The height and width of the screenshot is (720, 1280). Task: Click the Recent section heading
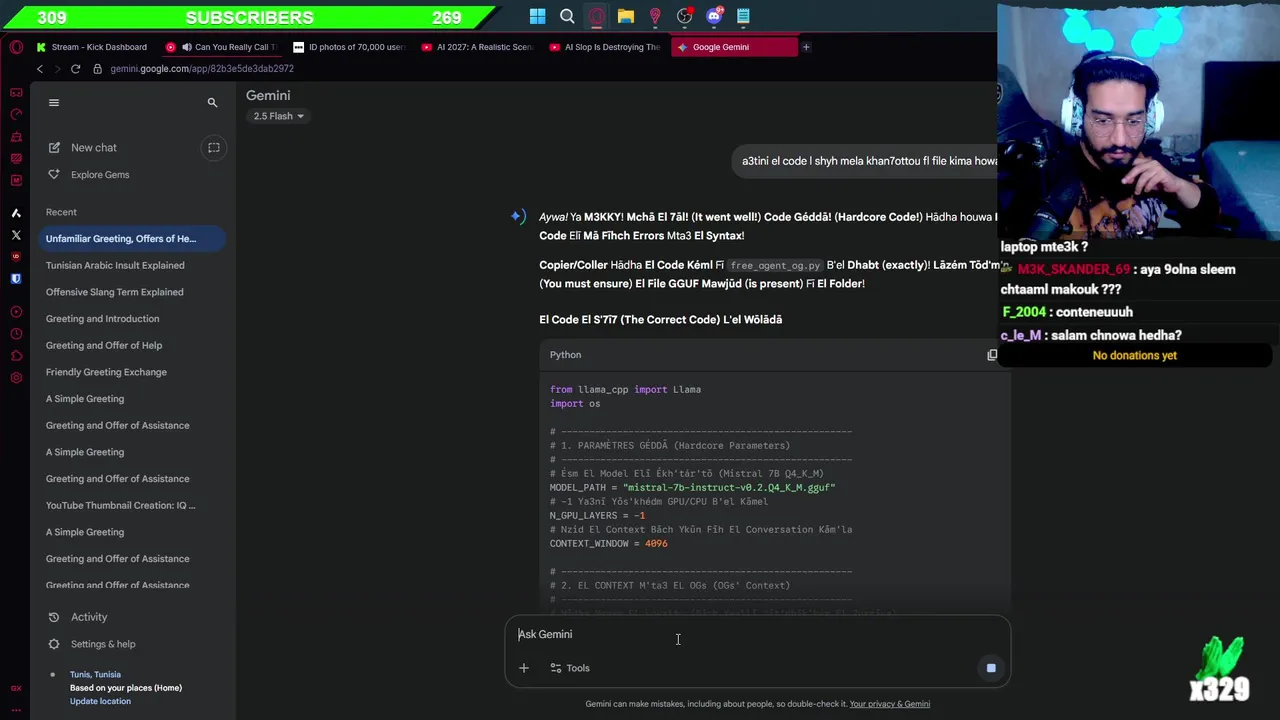click(61, 212)
